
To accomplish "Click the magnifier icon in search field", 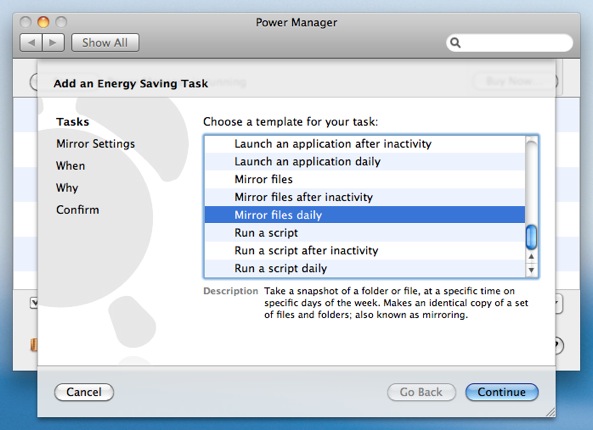I will coord(455,43).
